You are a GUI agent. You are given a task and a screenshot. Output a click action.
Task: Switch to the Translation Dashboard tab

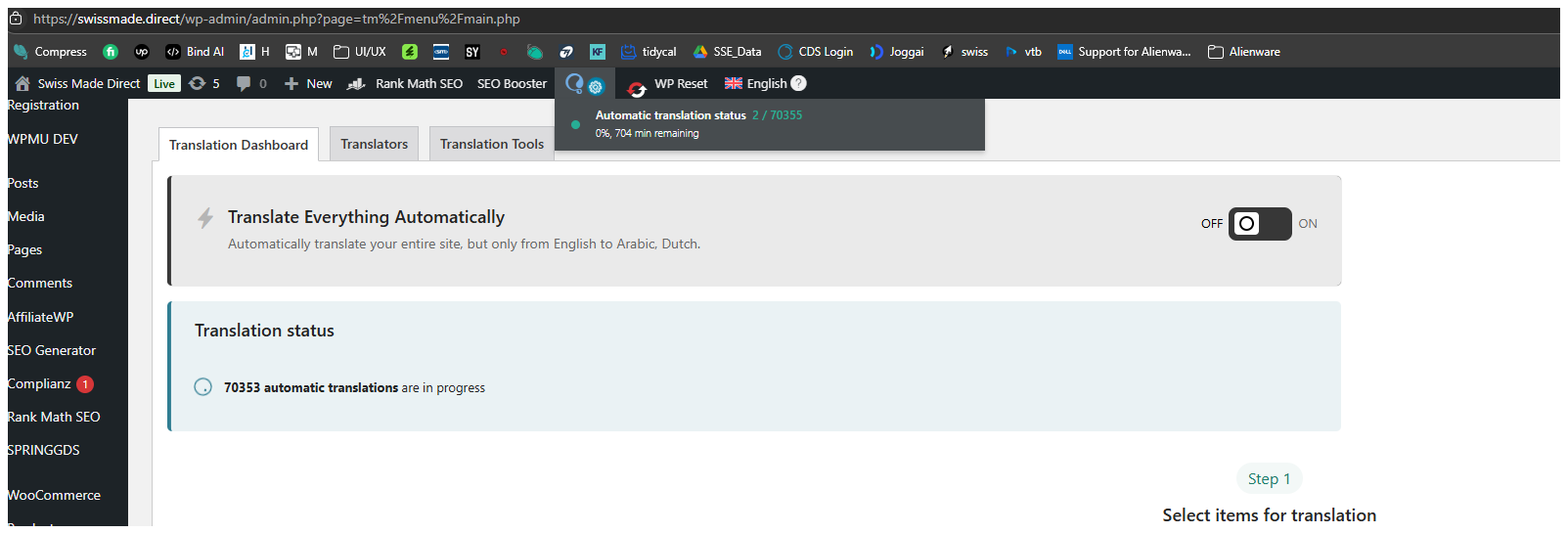click(x=239, y=145)
